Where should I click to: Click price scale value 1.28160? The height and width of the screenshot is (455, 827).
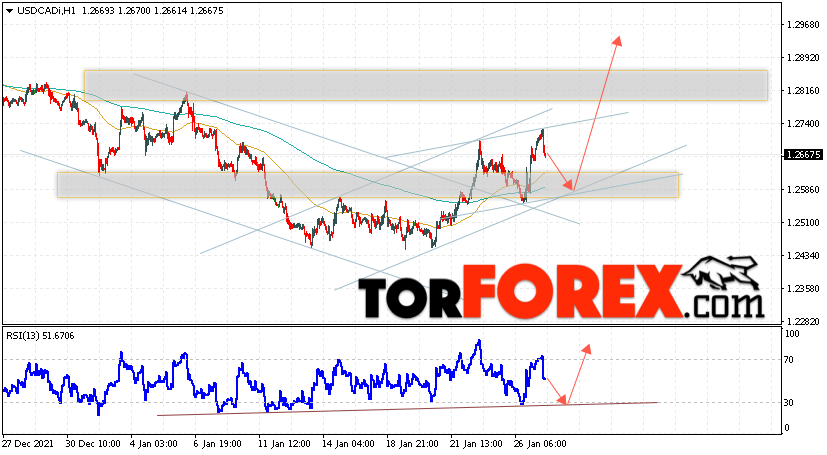coord(803,91)
